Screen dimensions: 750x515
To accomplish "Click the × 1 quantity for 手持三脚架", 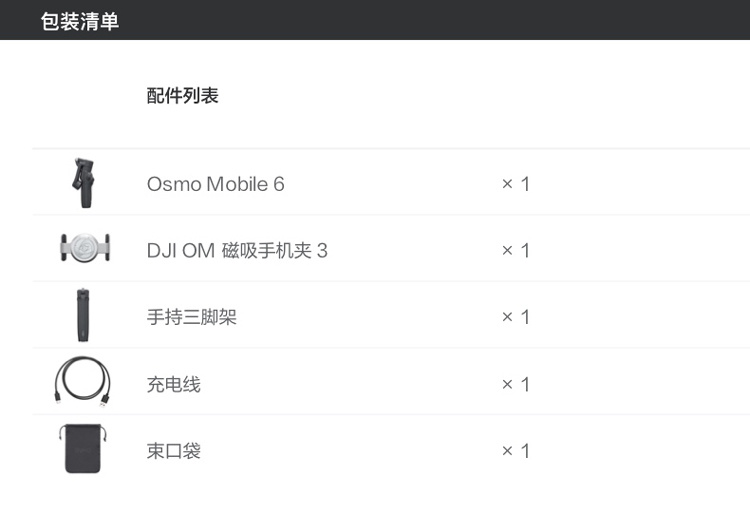I will [x=515, y=317].
